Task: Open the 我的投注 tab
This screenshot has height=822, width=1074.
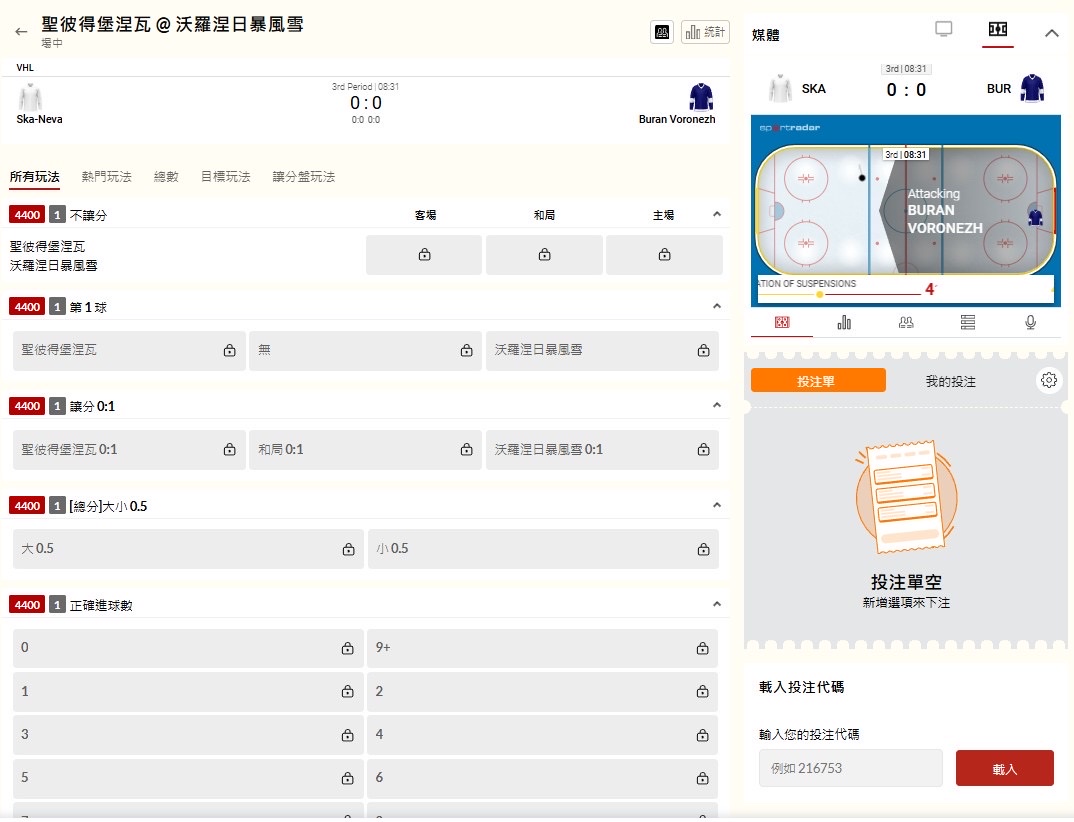Action: point(950,381)
